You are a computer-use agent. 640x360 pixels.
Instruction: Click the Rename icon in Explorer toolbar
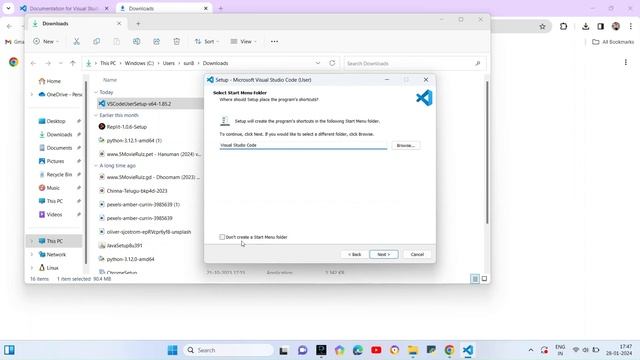tap(136, 41)
